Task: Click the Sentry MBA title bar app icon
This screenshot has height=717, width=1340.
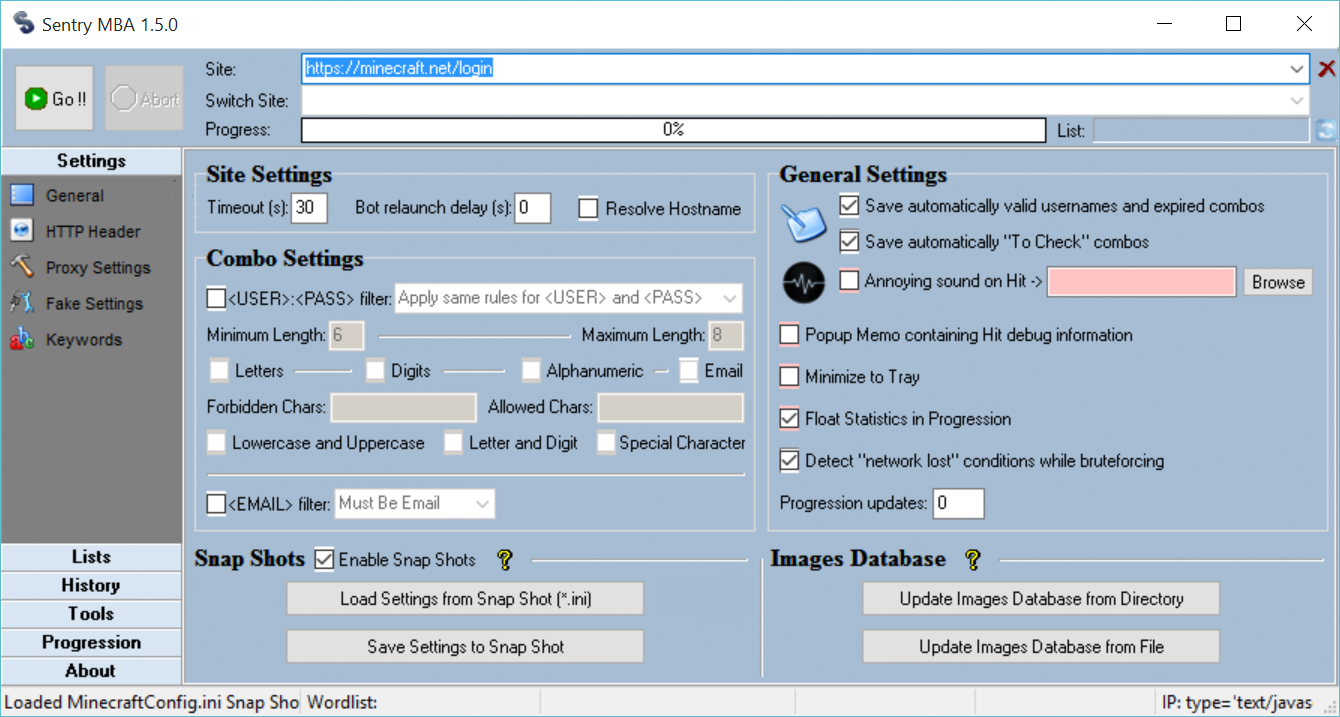Action: click(24, 23)
